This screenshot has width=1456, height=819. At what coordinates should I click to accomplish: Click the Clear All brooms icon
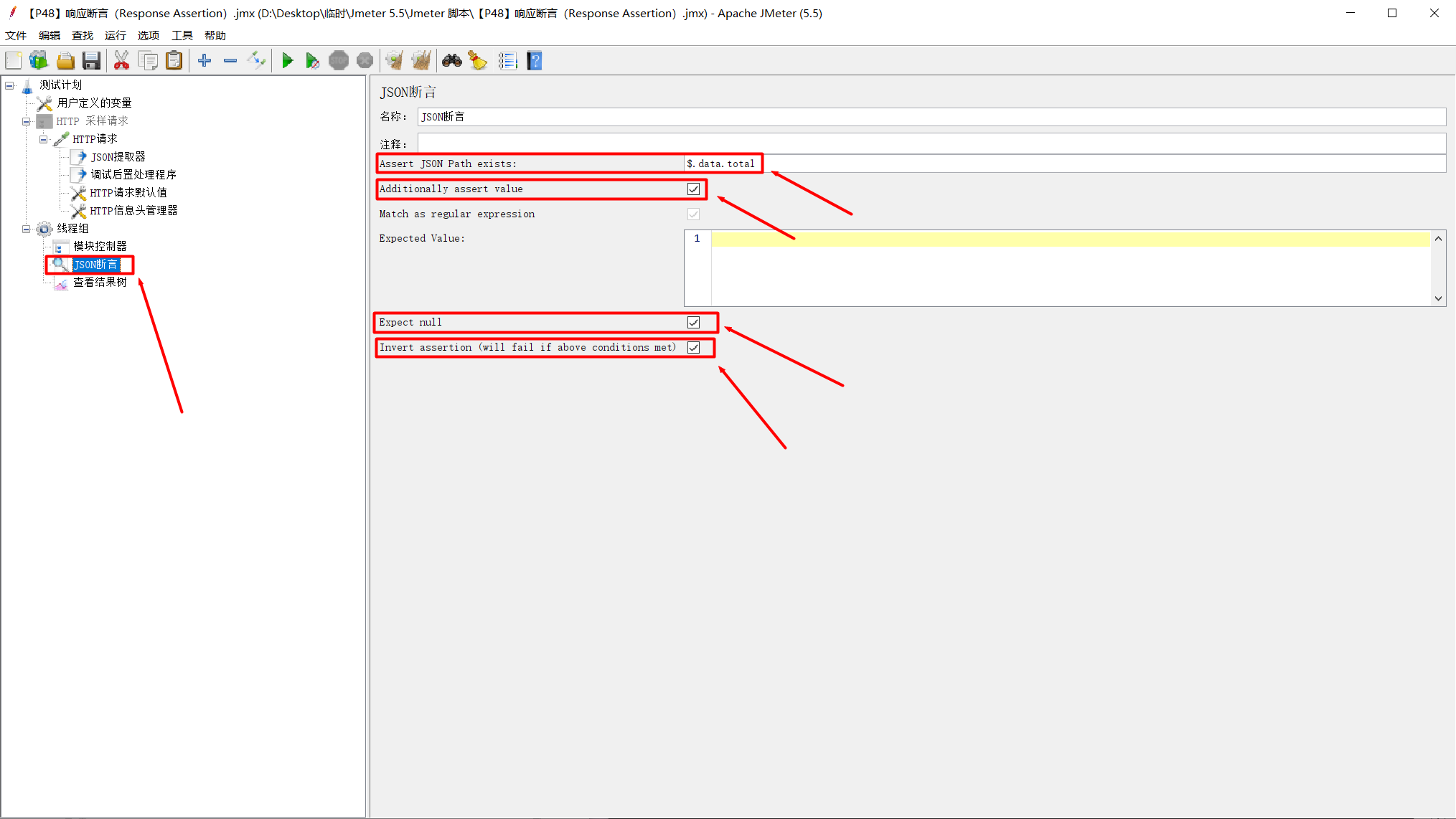(421, 61)
